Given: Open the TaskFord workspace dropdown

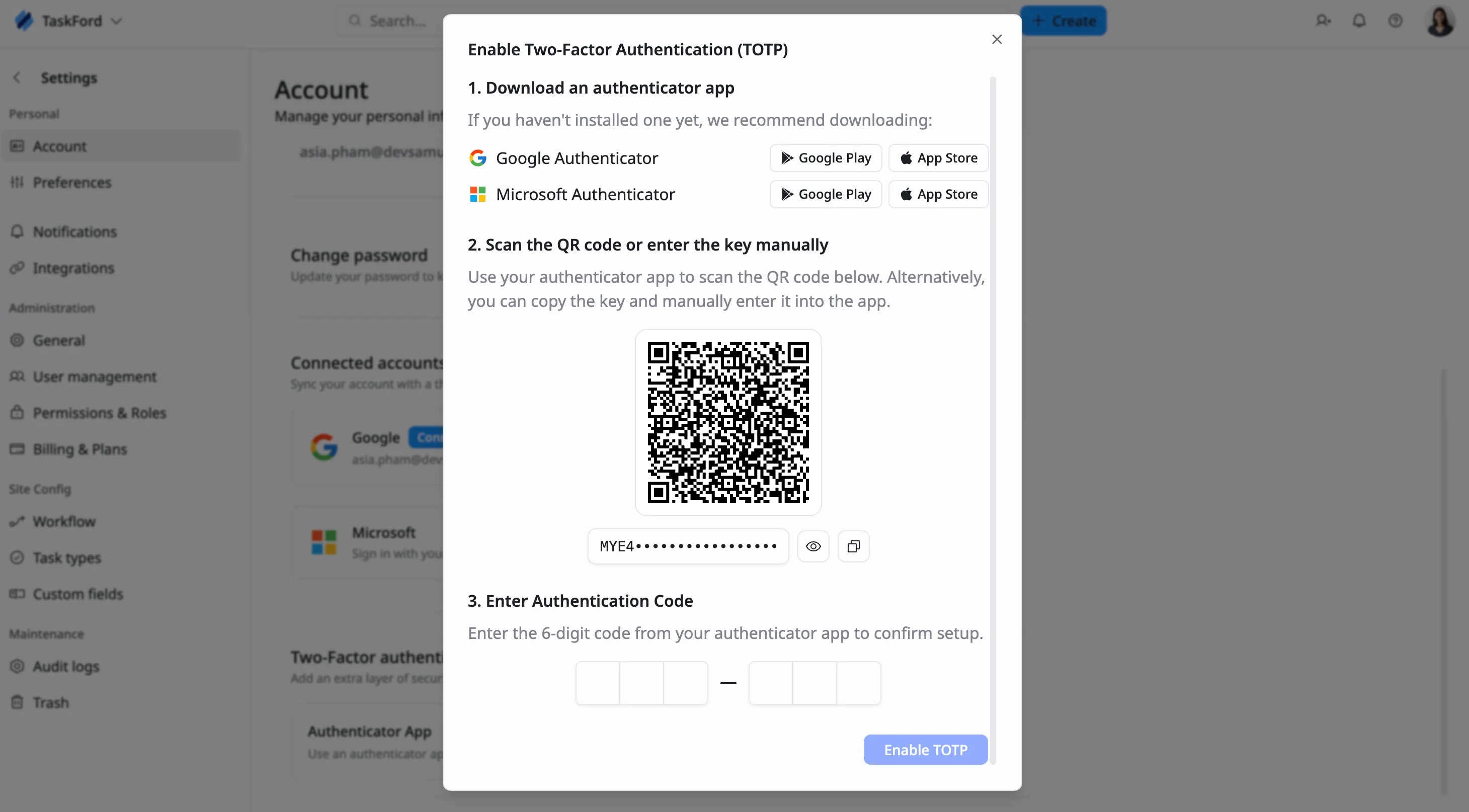Looking at the screenshot, I should pyautogui.click(x=116, y=21).
